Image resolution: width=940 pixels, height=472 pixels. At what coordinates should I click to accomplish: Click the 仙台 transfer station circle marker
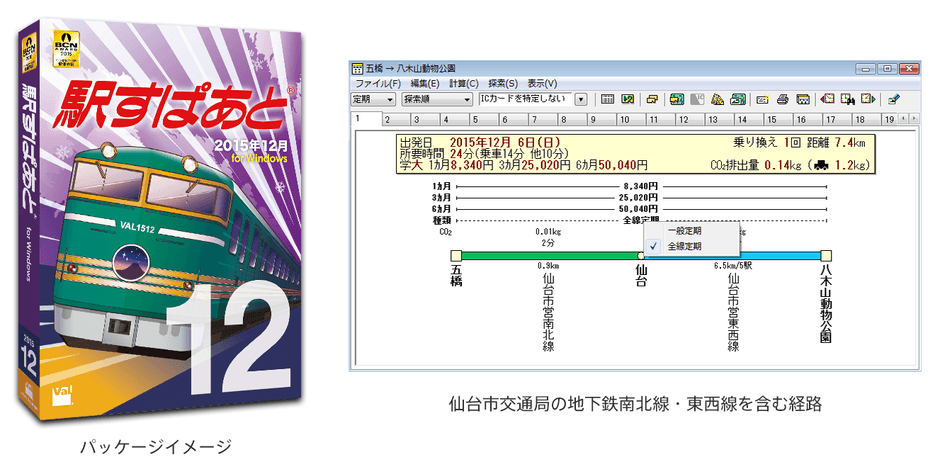pos(641,256)
